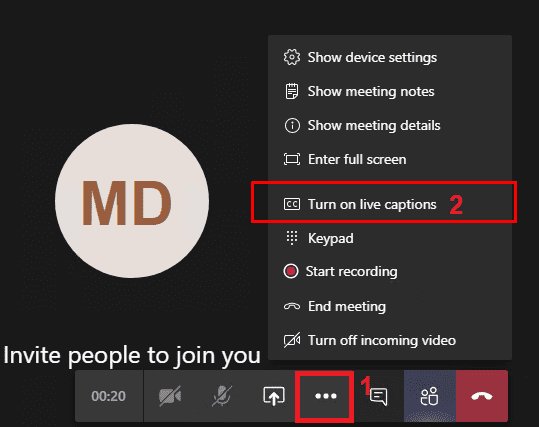Open the share screen tray icon
The height and width of the screenshot is (427, 539).
[x=274, y=396]
